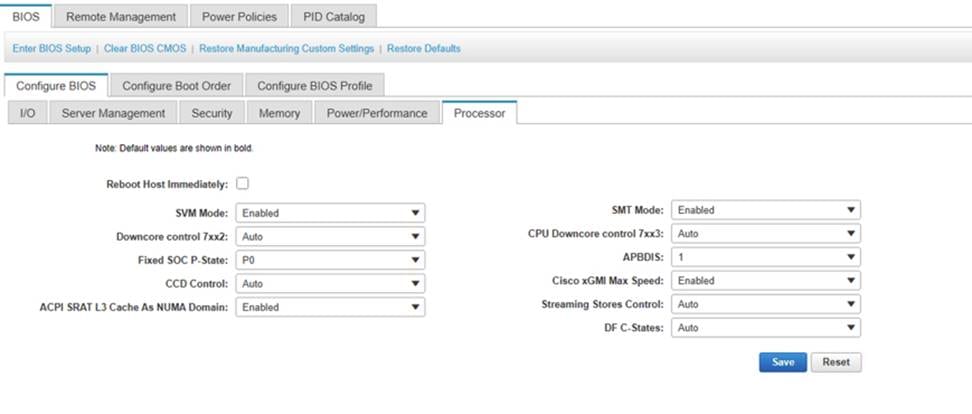Open the Streaming Stores Control dropdown

point(766,304)
